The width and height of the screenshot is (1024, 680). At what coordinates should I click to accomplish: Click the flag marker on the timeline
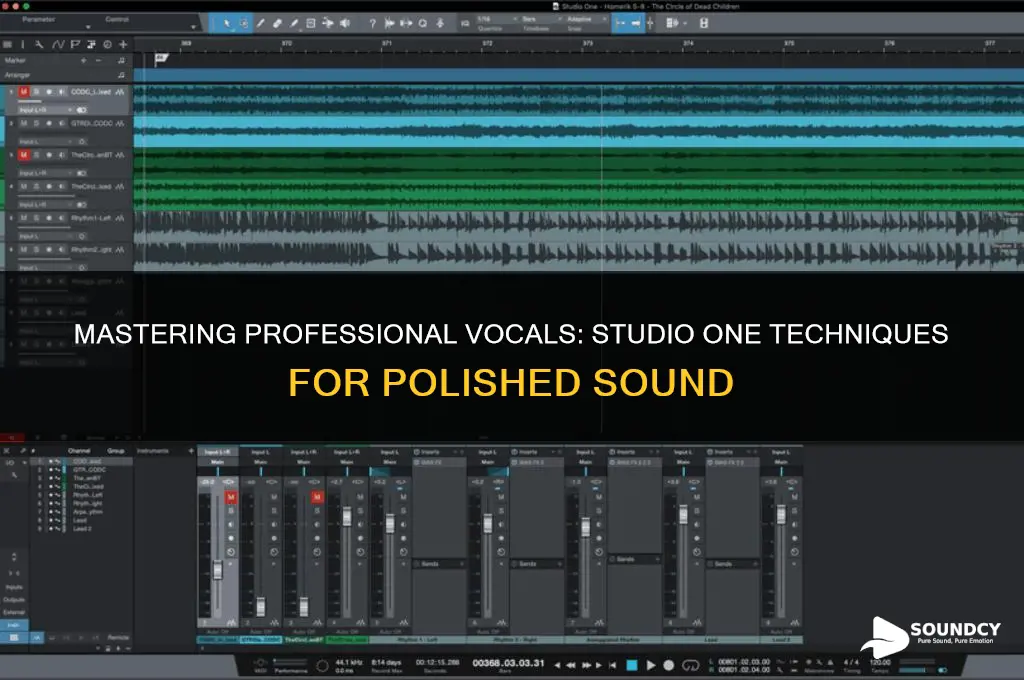click(161, 59)
